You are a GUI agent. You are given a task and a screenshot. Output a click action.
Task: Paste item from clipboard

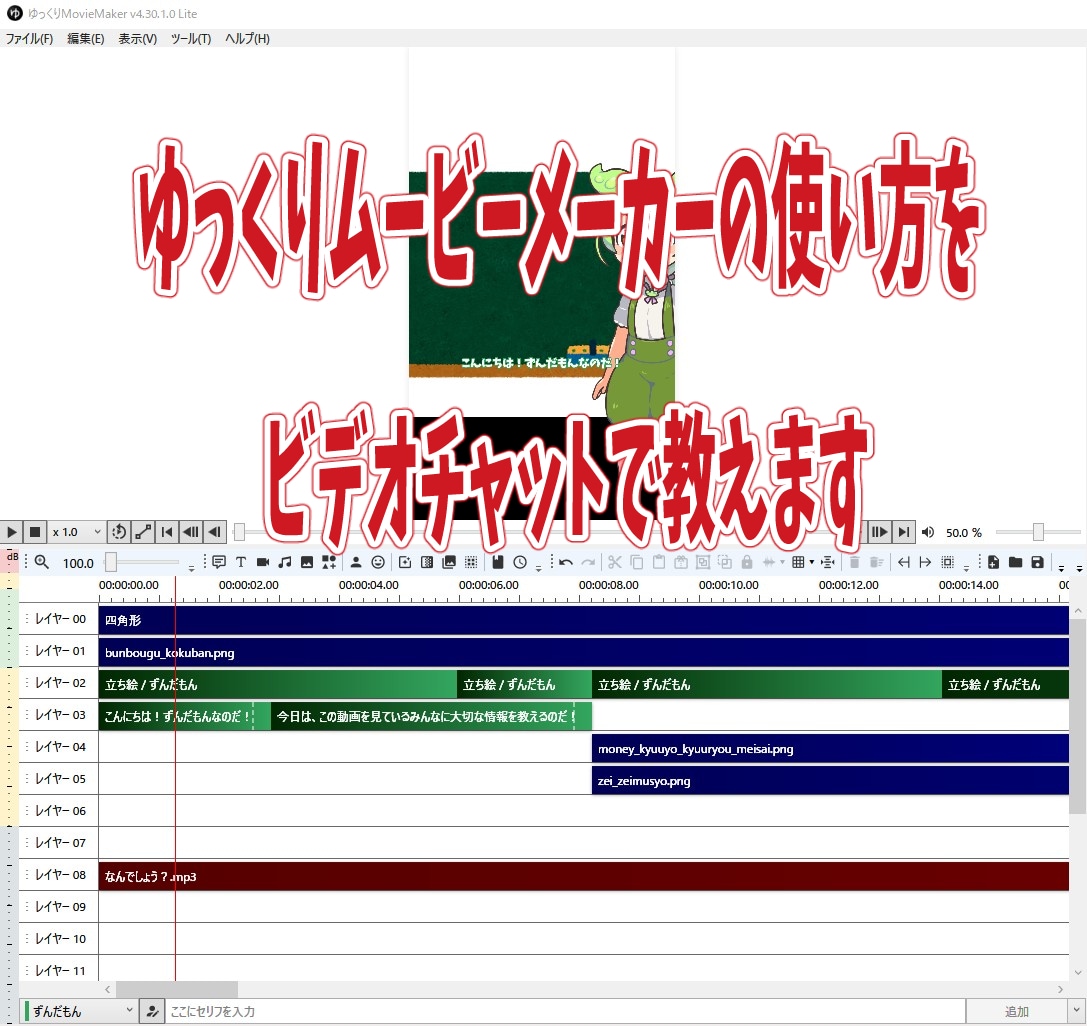pos(659,562)
